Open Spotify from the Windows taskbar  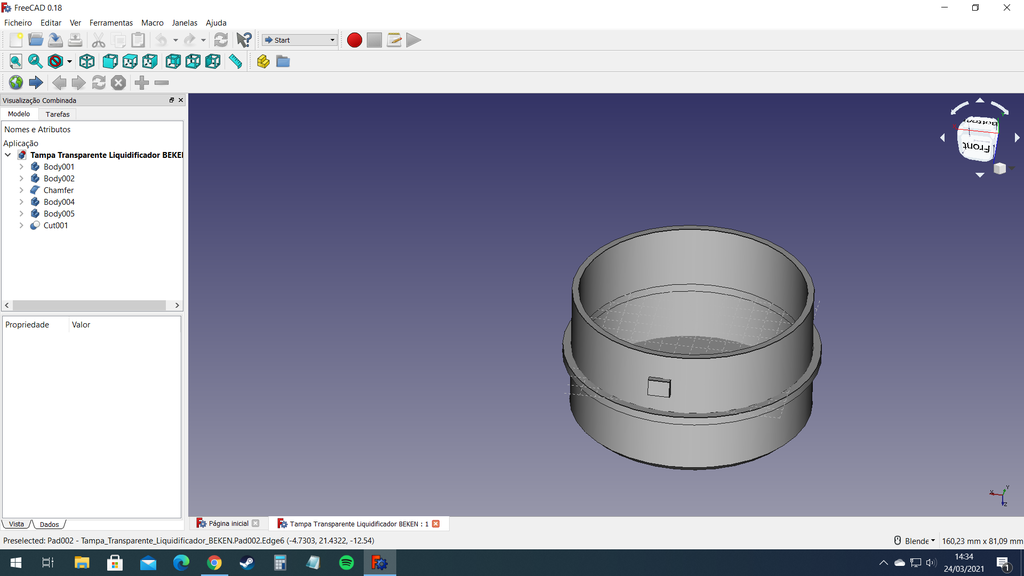(x=346, y=563)
